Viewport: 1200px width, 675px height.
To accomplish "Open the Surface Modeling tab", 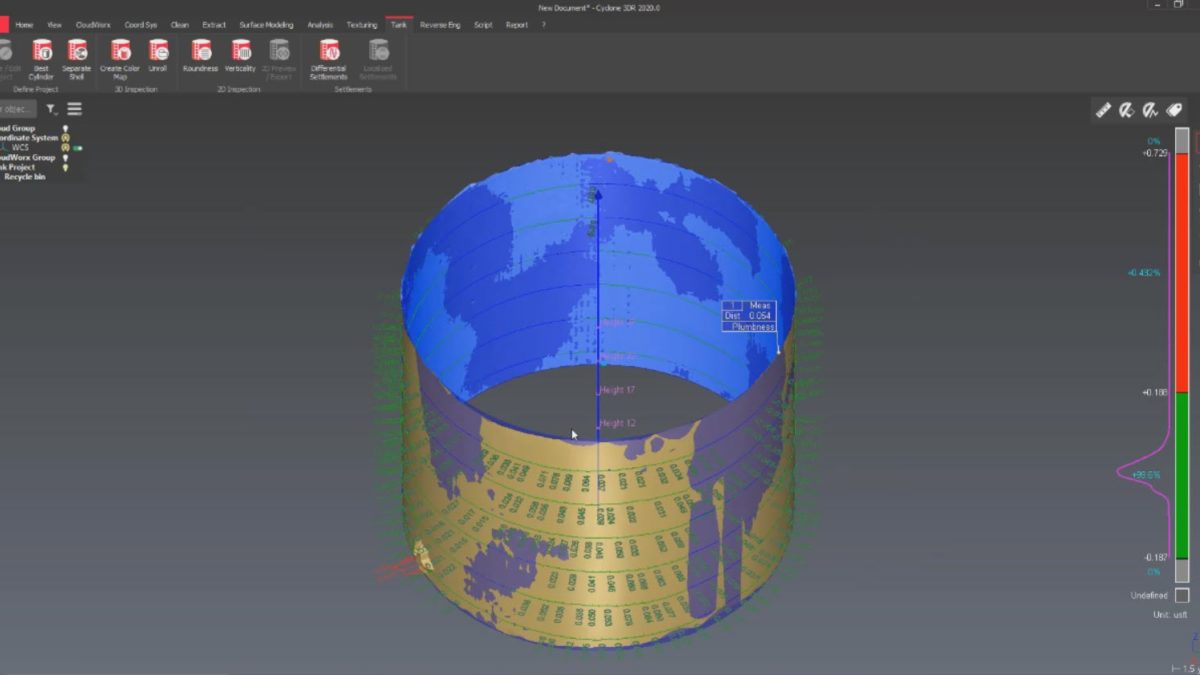I will click(265, 24).
